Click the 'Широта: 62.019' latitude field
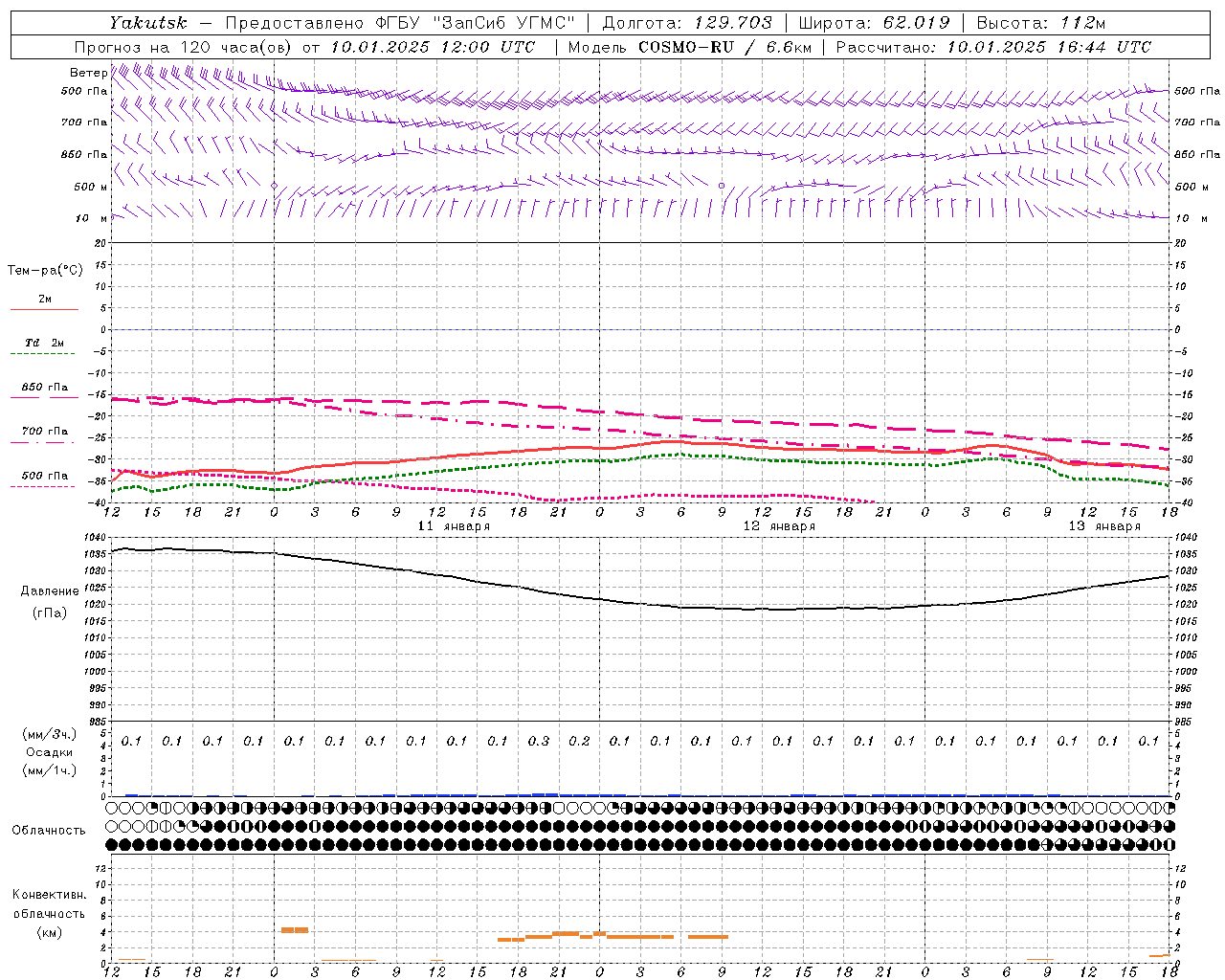 874,23
